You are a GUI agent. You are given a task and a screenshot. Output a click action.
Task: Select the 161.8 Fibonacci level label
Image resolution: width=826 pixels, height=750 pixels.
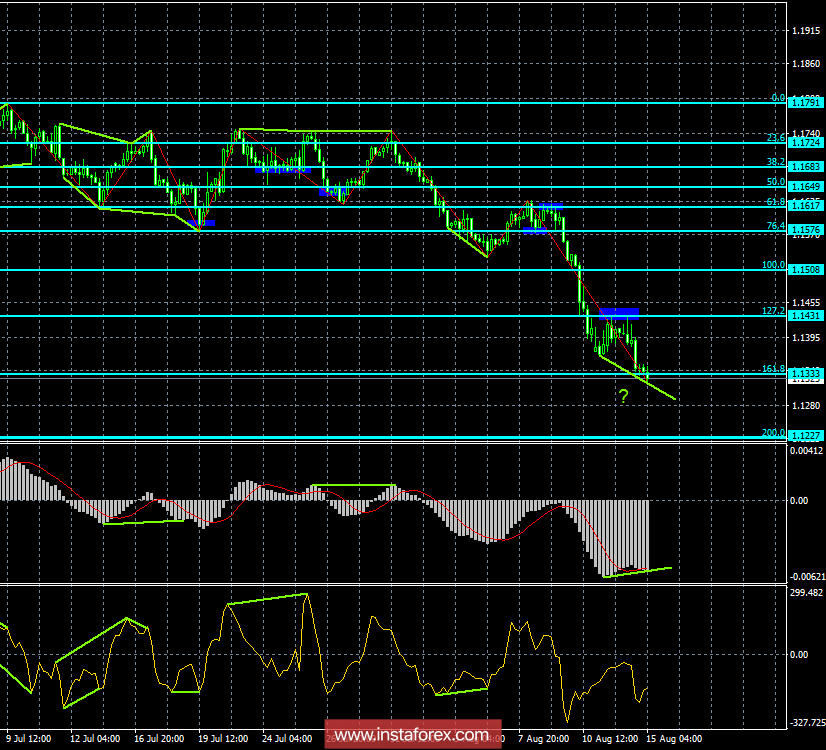(774, 369)
